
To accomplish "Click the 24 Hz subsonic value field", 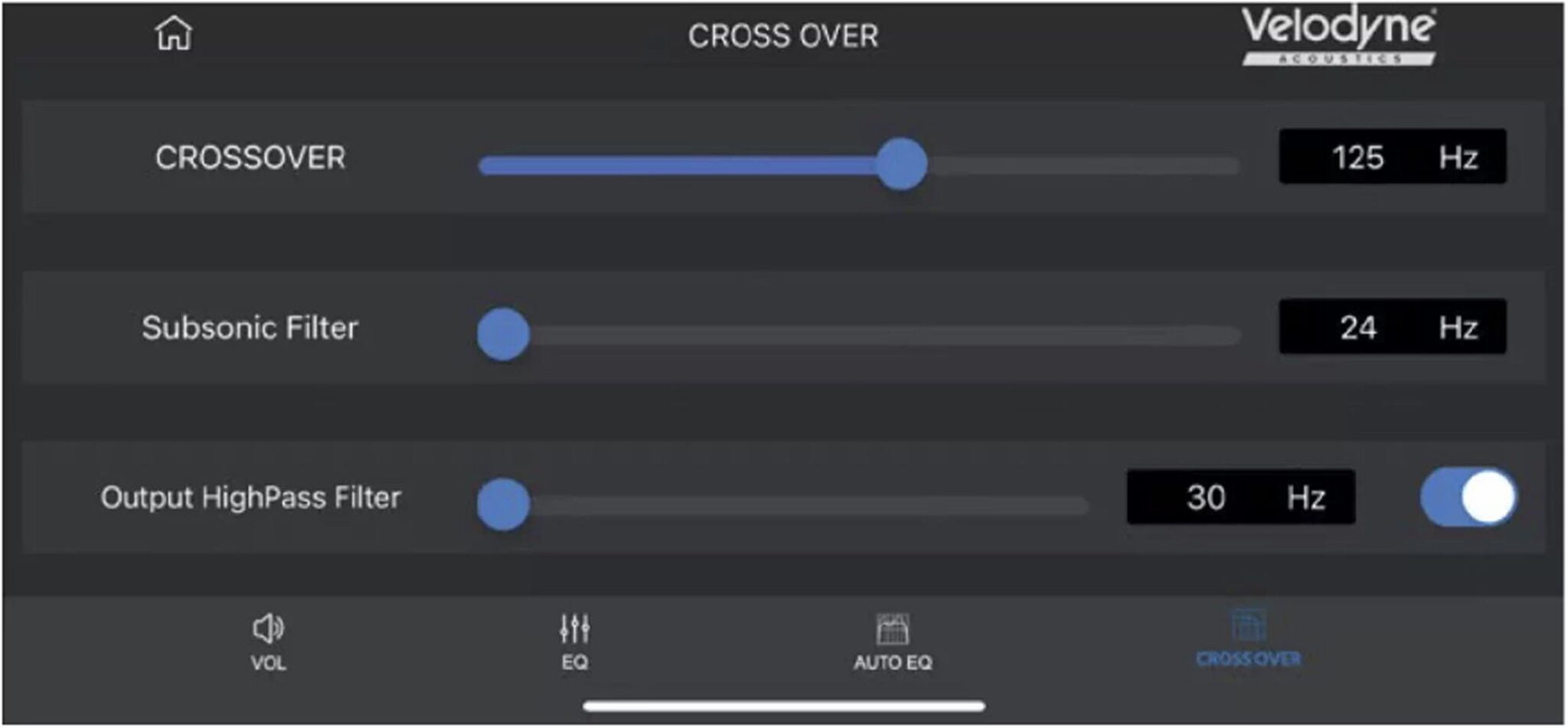I will click(x=1392, y=327).
